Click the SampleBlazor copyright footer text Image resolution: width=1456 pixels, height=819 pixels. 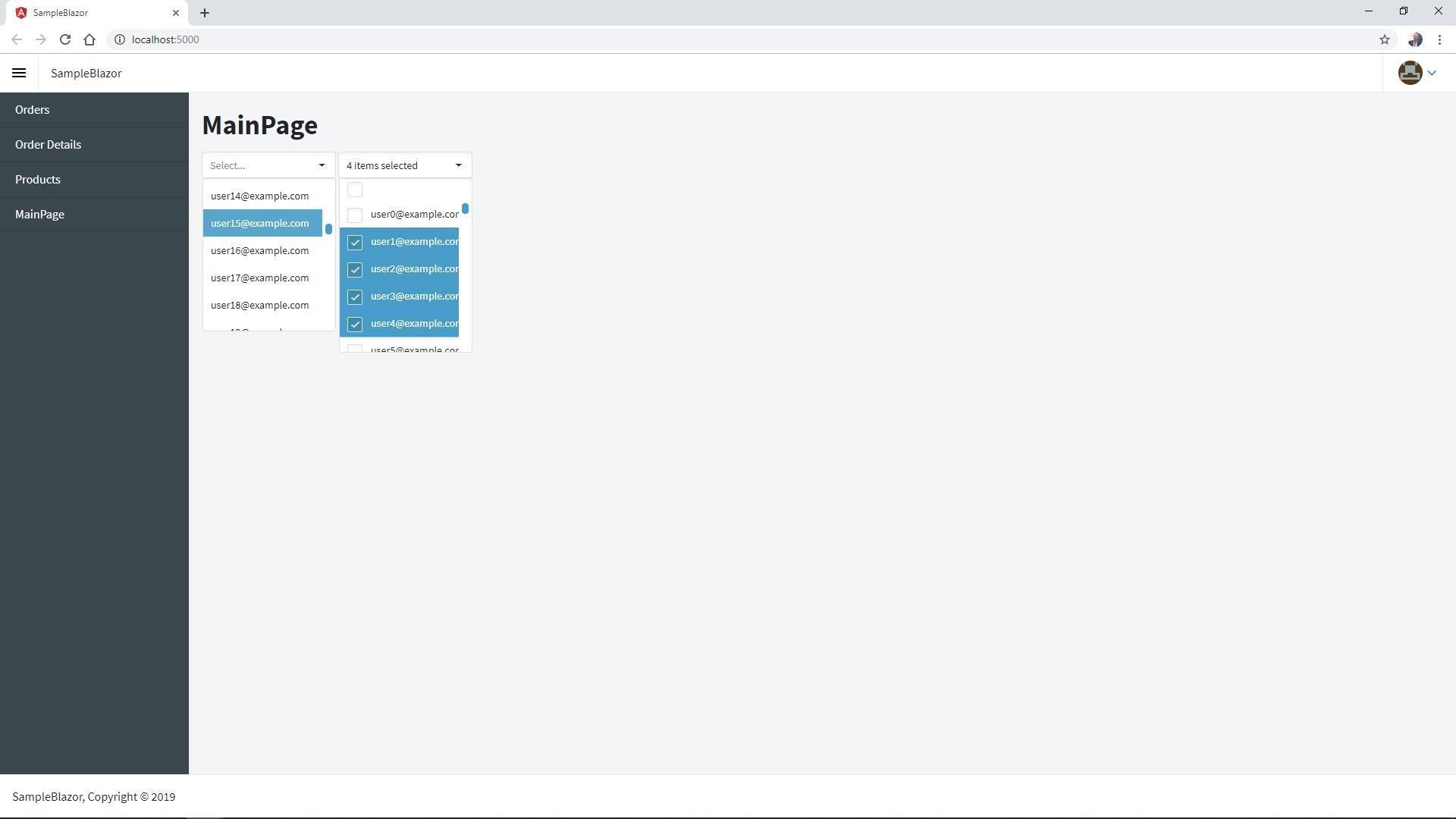point(94,797)
